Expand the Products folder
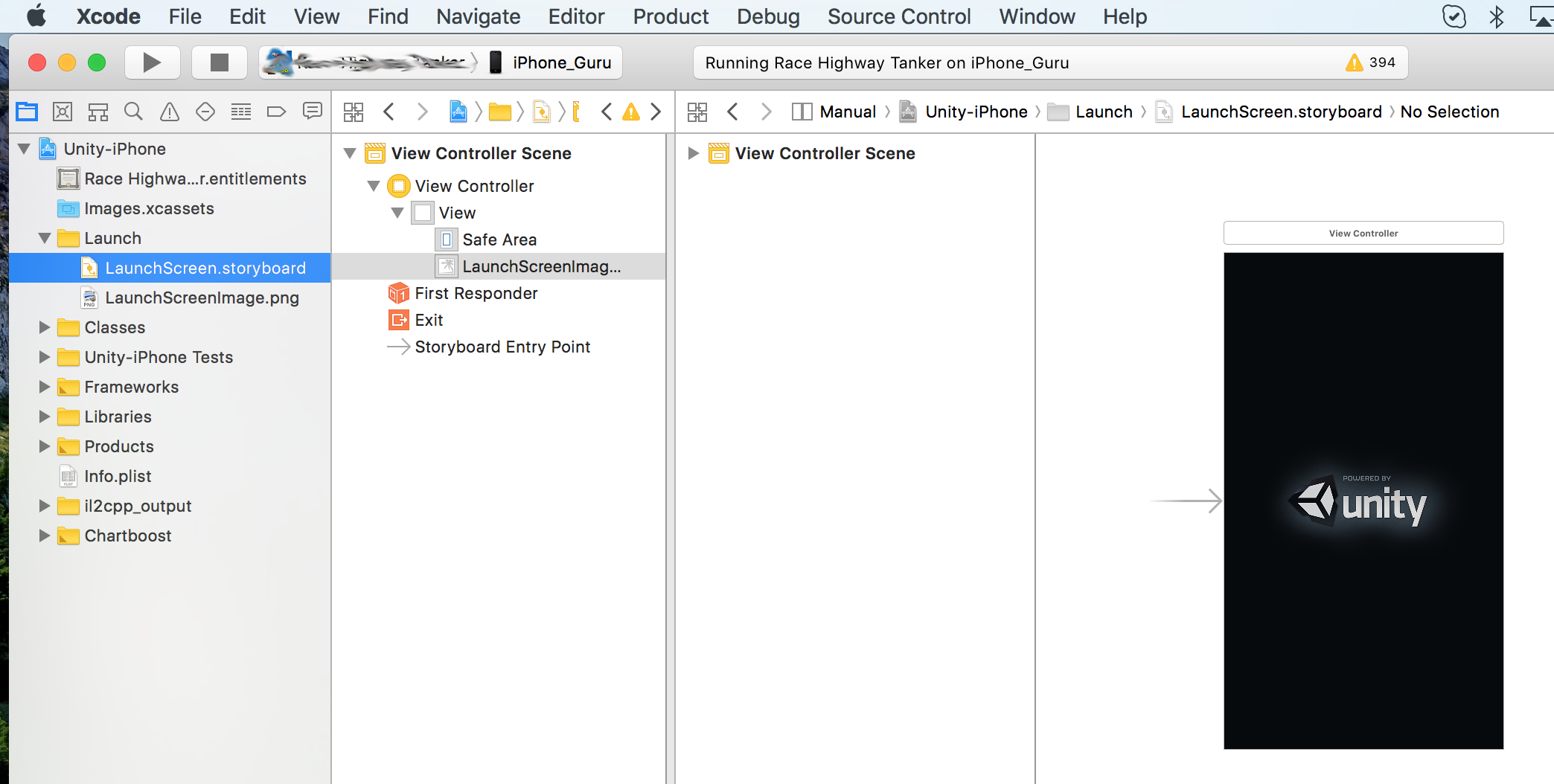This screenshot has height=784, width=1554. point(45,446)
